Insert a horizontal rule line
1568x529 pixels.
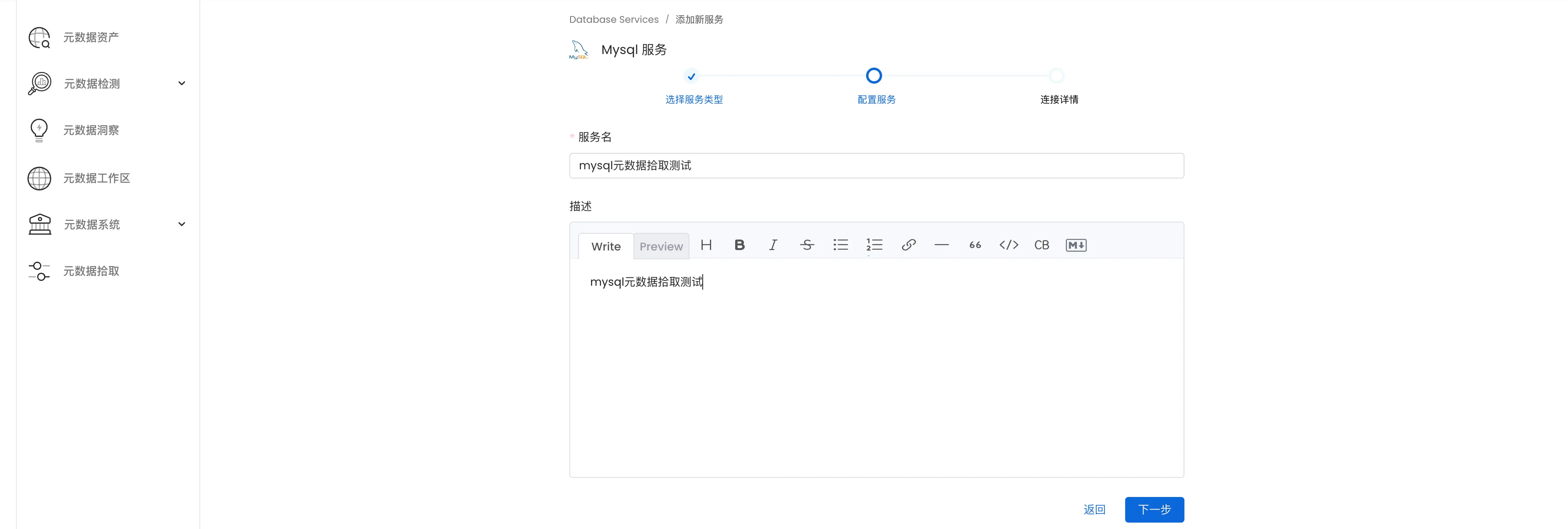tap(942, 245)
